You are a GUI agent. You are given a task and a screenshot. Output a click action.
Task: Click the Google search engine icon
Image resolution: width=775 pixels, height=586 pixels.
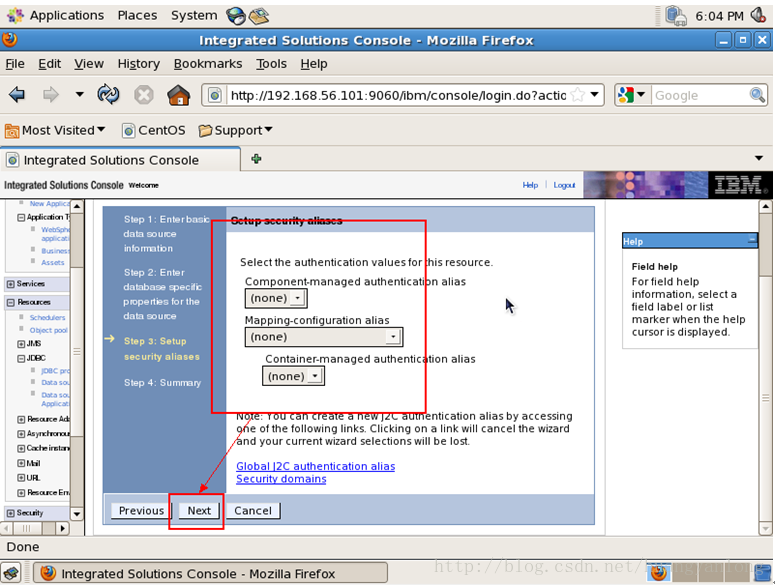[626, 94]
